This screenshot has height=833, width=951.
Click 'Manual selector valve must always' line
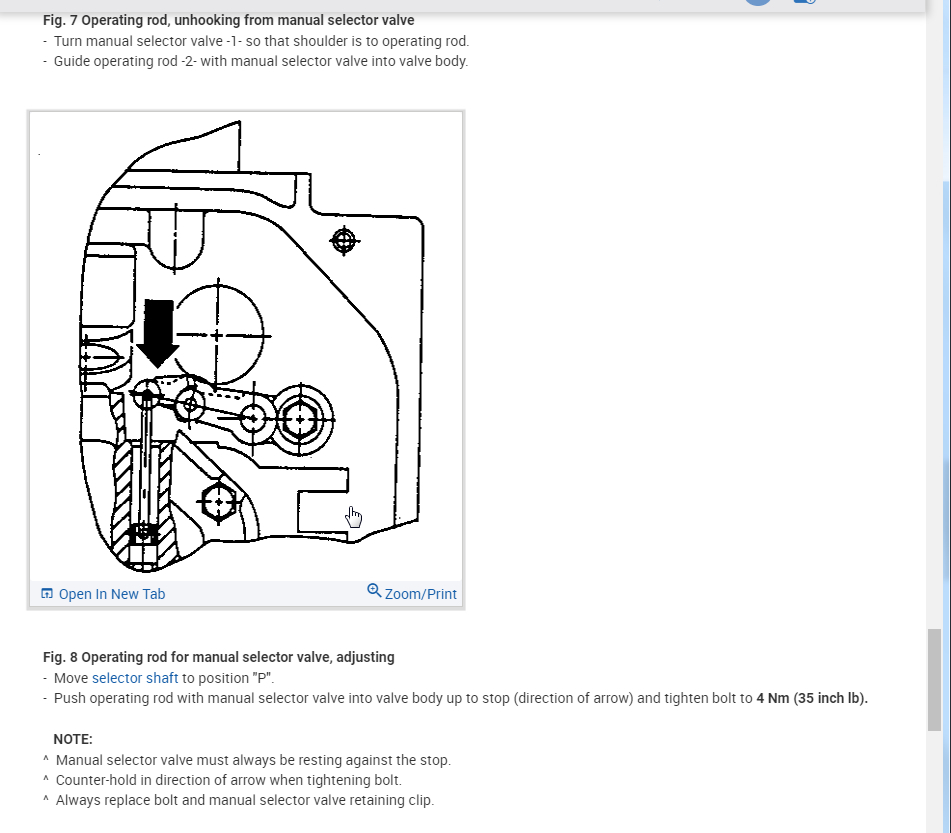(253, 760)
